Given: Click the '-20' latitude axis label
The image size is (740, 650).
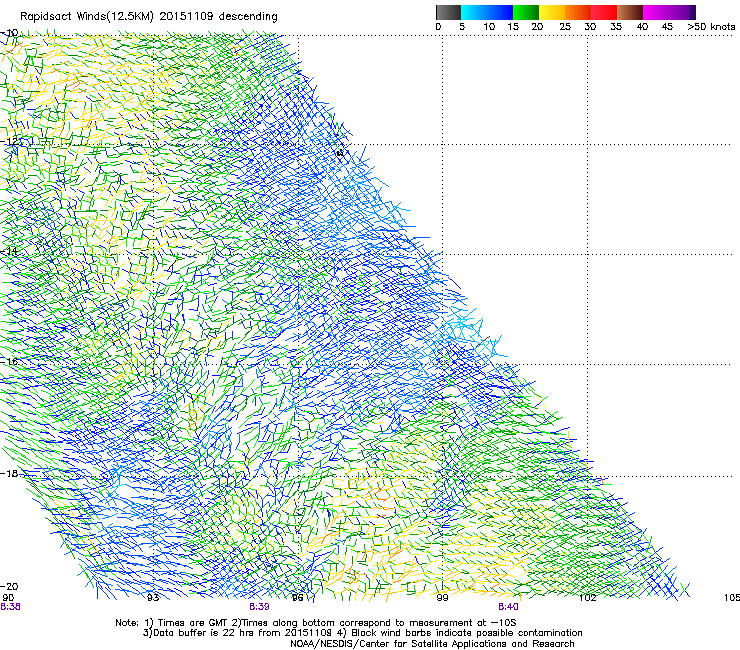Looking at the screenshot, I should tap(9, 586).
